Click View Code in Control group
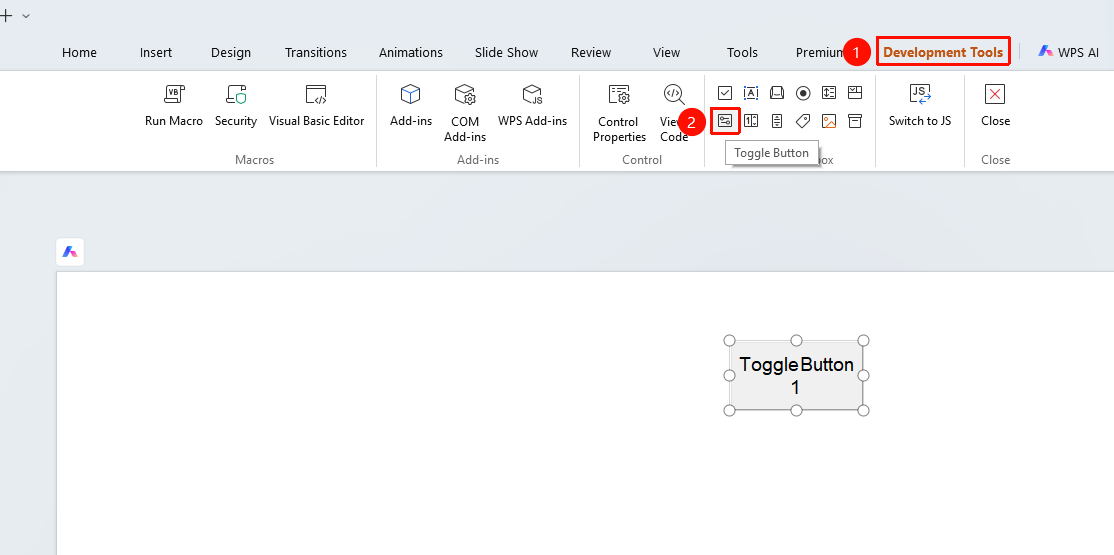Screen dimensions: 1114x555 click(x=674, y=114)
